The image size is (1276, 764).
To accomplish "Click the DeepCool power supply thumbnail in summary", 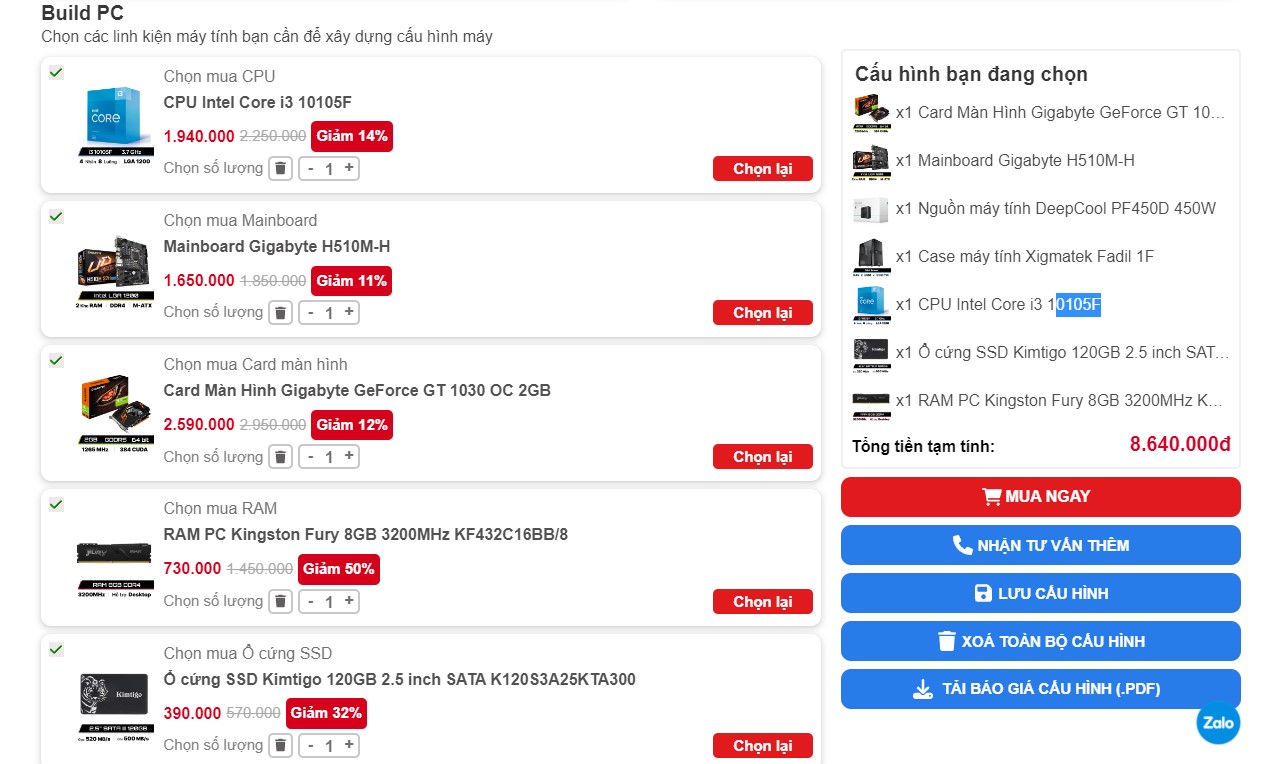I will [x=871, y=208].
